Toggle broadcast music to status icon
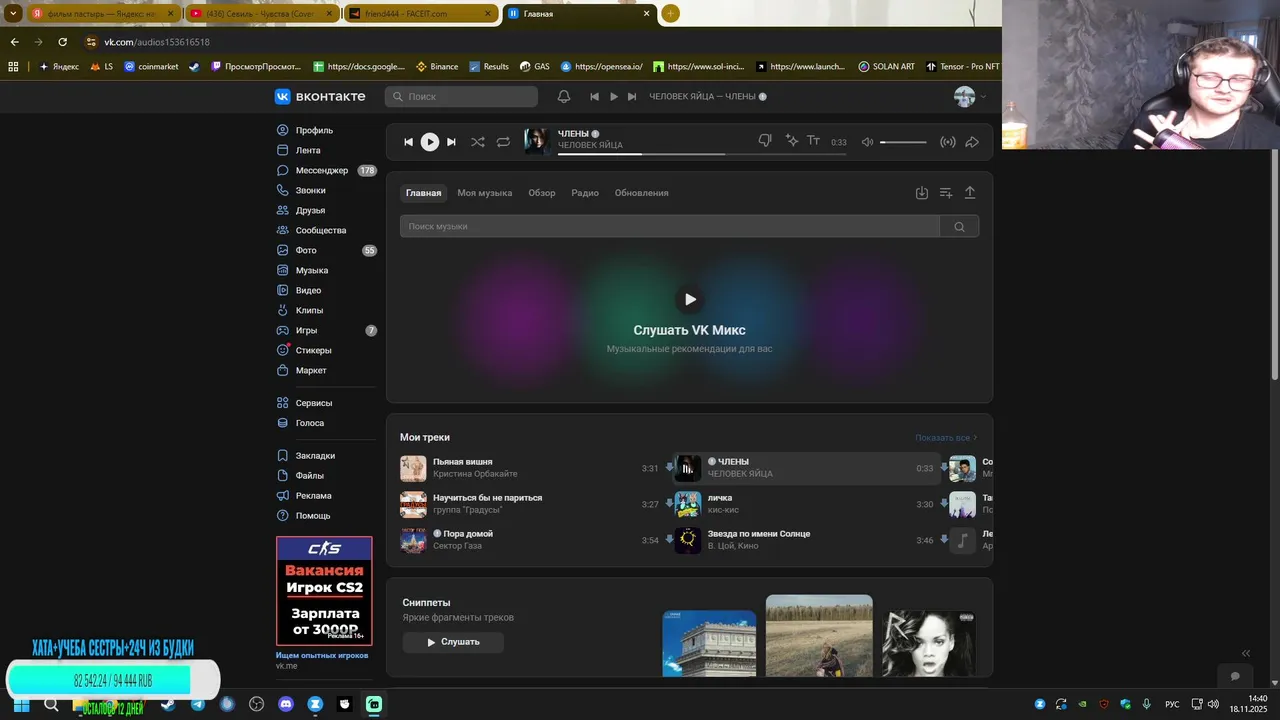The image size is (1280, 720). [948, 142]
